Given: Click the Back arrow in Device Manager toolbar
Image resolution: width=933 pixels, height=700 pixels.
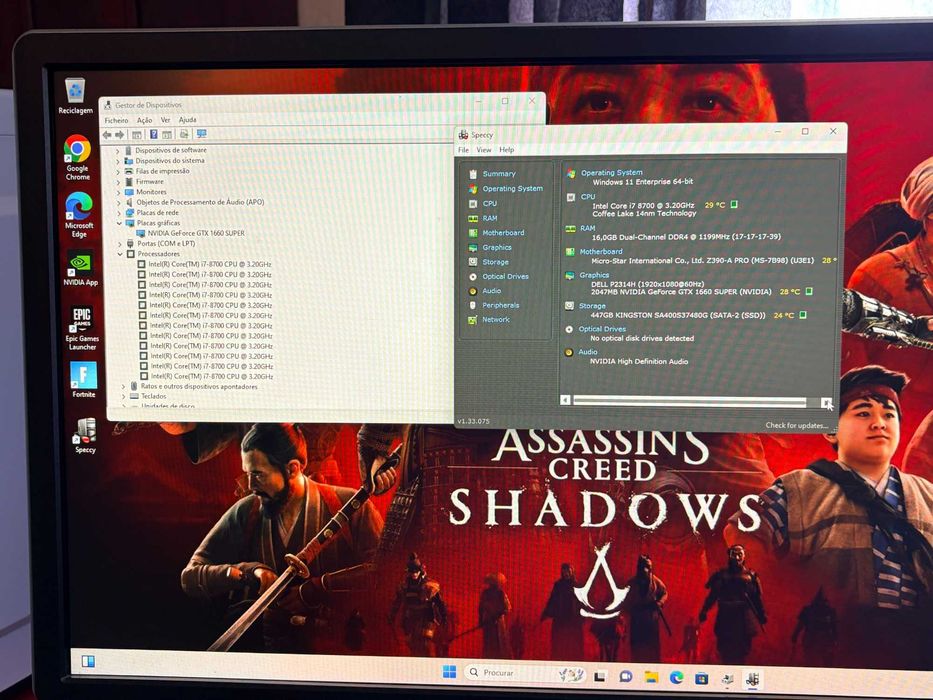Looking at the screenshot, I should click(107, 135).
